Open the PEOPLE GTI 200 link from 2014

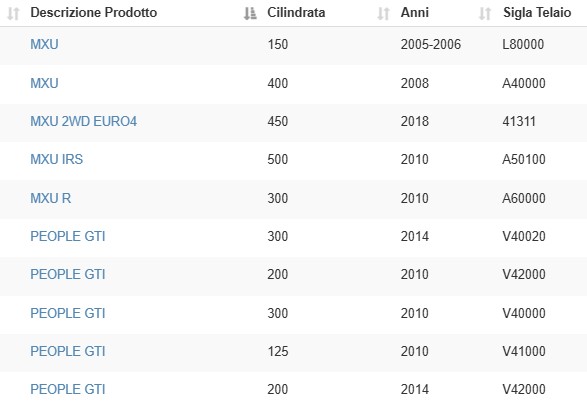click(68, 389)
